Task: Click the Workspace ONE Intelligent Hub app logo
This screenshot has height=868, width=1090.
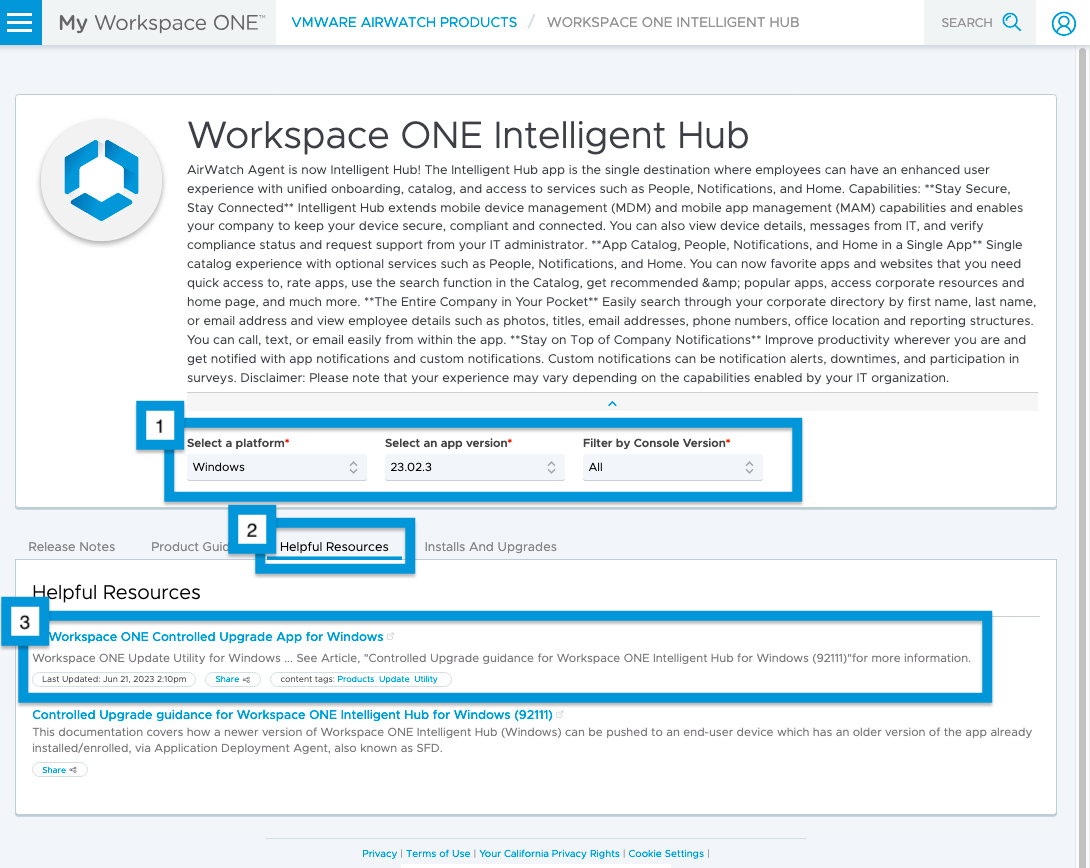Action: [101, 181]
